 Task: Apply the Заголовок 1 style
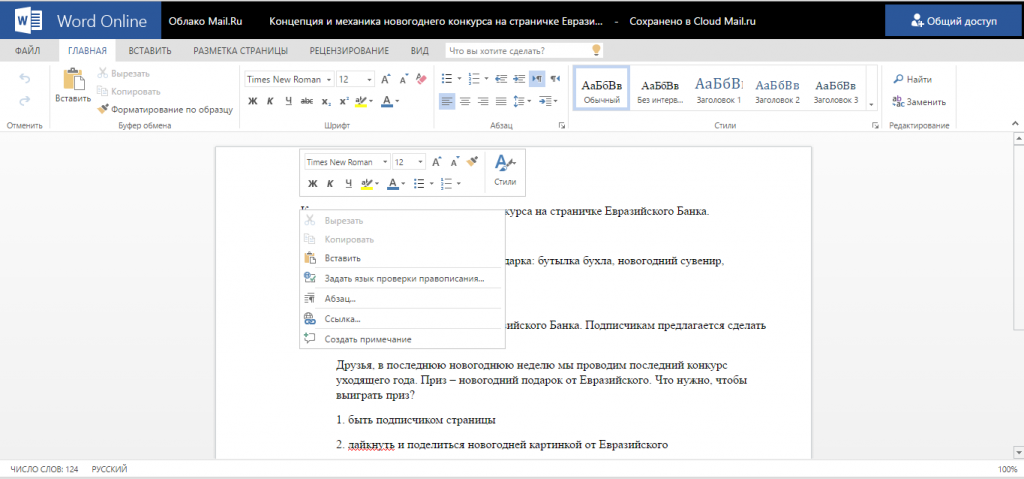pos(718,88)
